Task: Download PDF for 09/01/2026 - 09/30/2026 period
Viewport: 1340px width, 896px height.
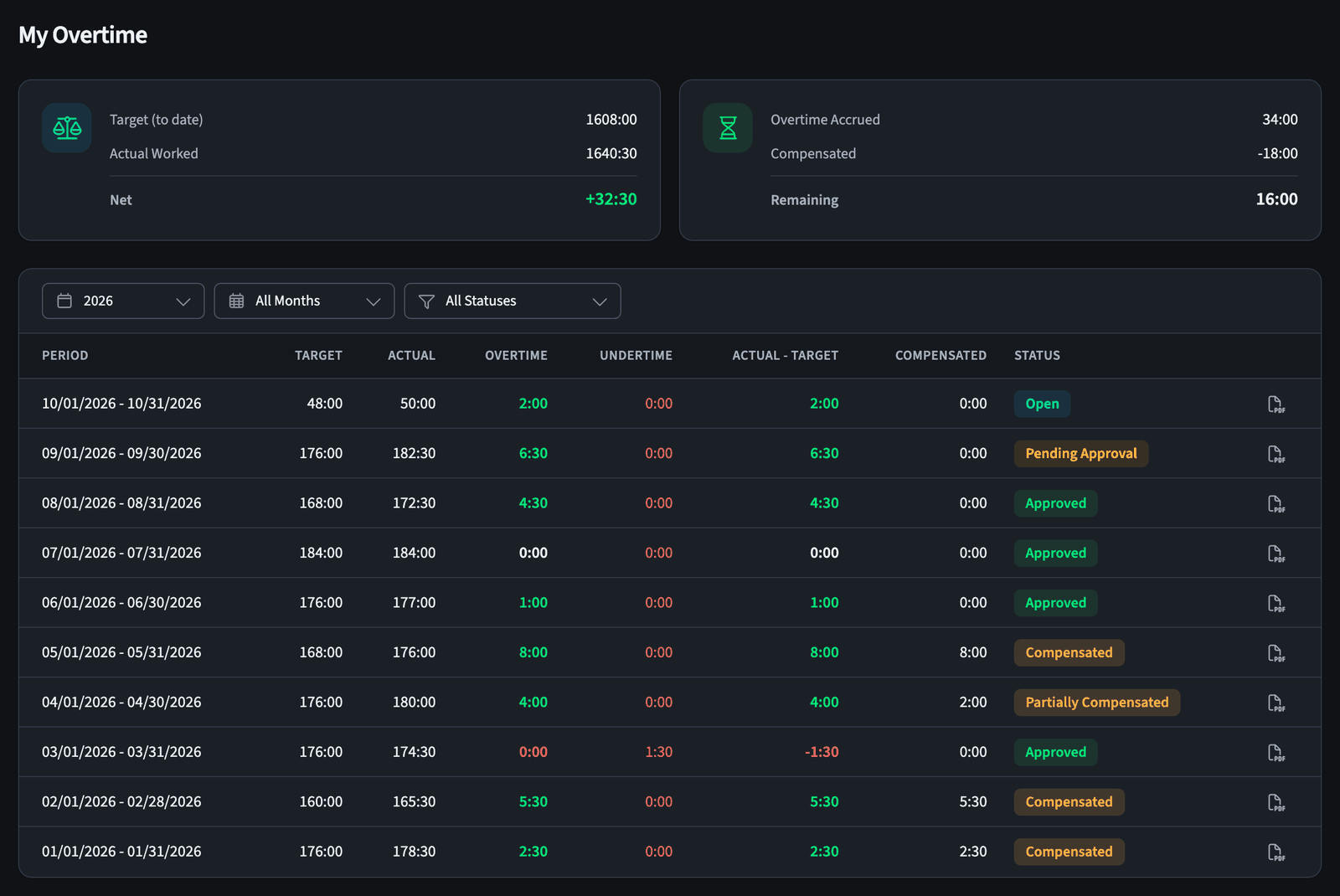Action: [x=1276, y=454]
